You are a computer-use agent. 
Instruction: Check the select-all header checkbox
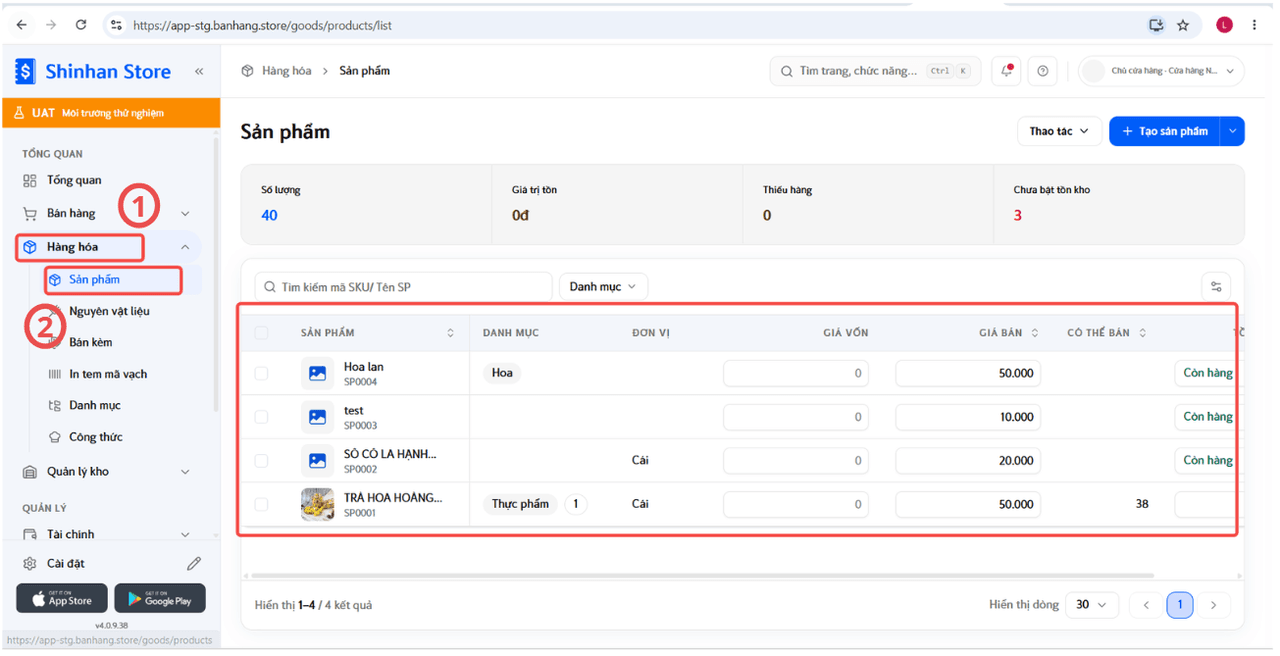[261, 333]
